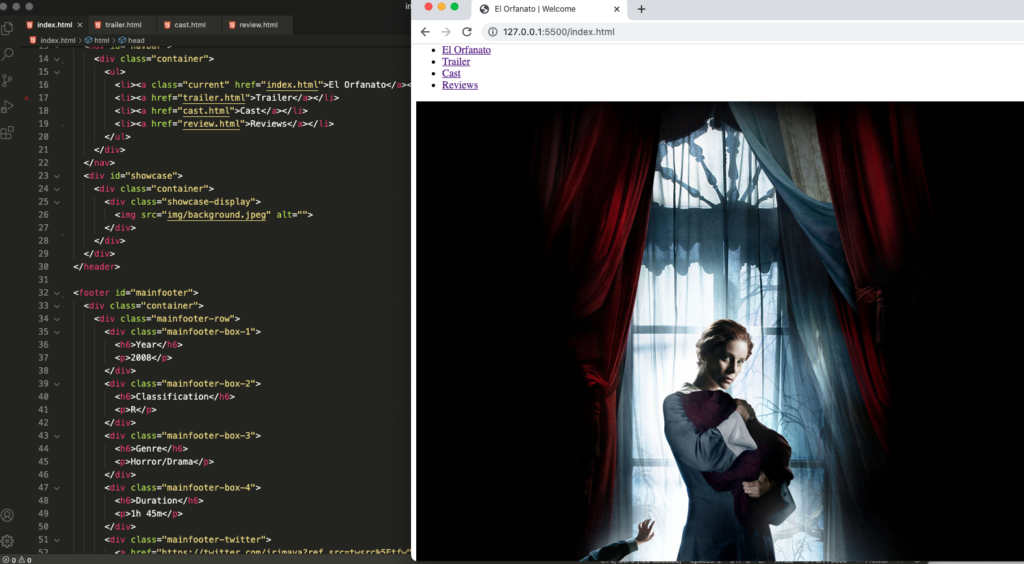Click the "1h 45m" text in line 49

[146, 514]
